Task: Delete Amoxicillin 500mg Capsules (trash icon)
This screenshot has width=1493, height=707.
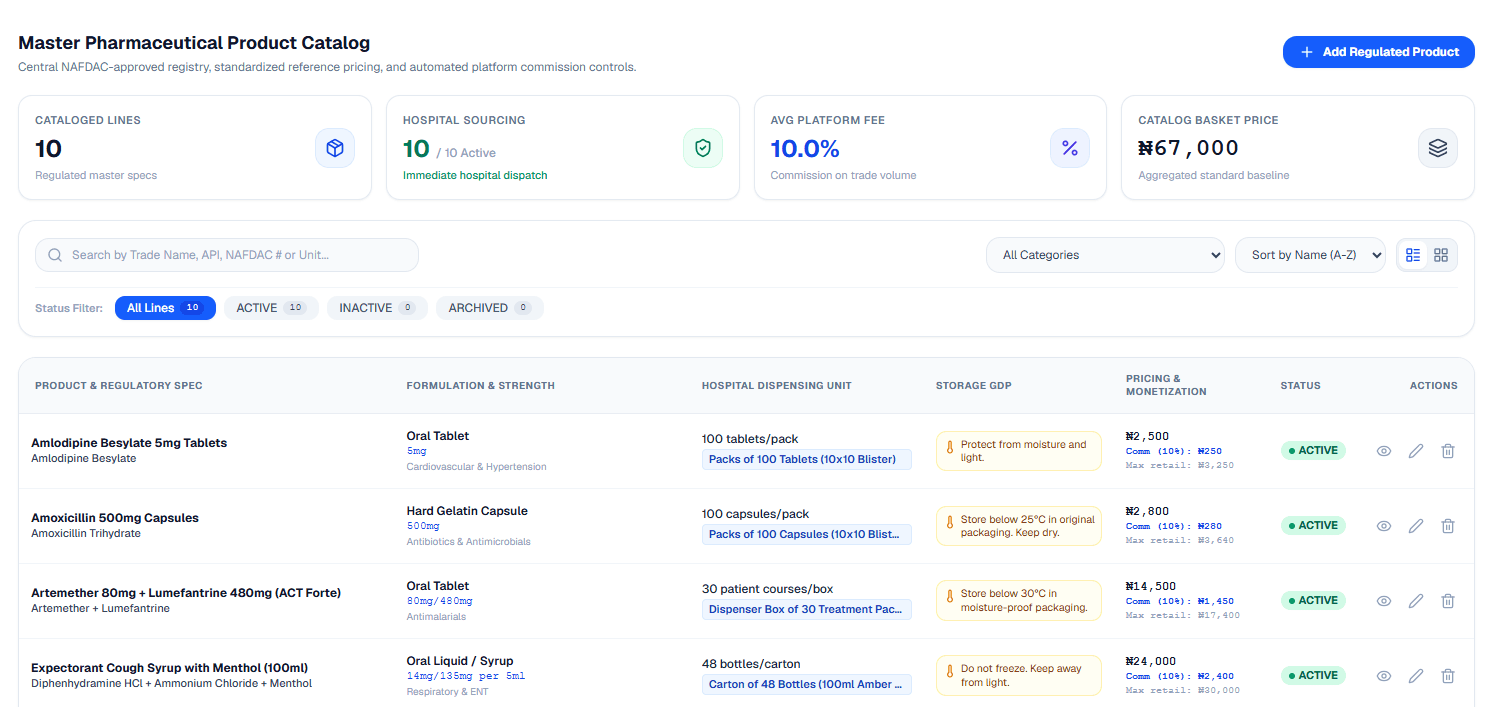Action: pyautogui.click(x=1448, y=526)
